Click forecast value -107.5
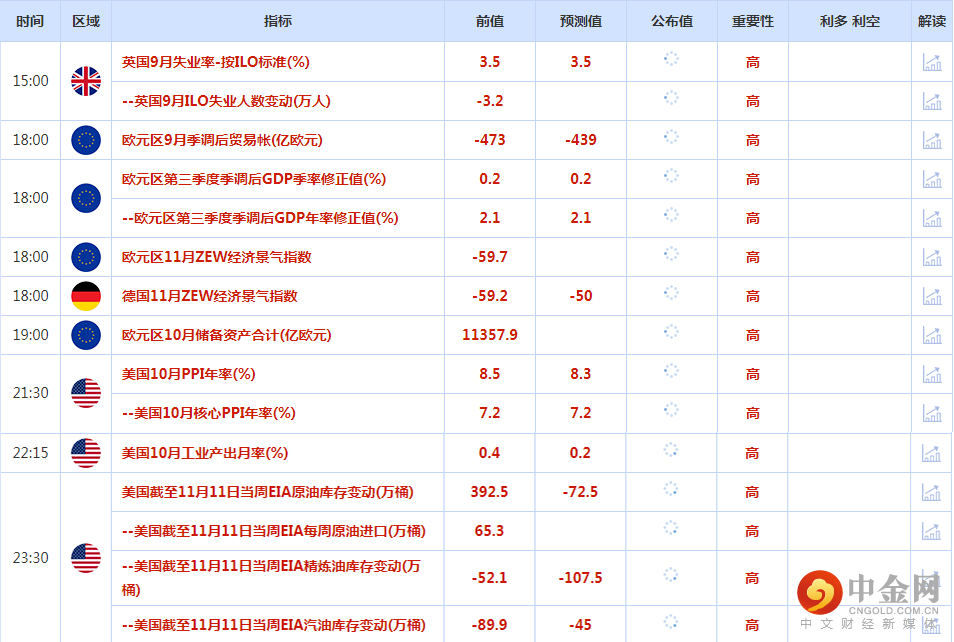This screenshot has width=954, height=642. [x=580, y=577]
